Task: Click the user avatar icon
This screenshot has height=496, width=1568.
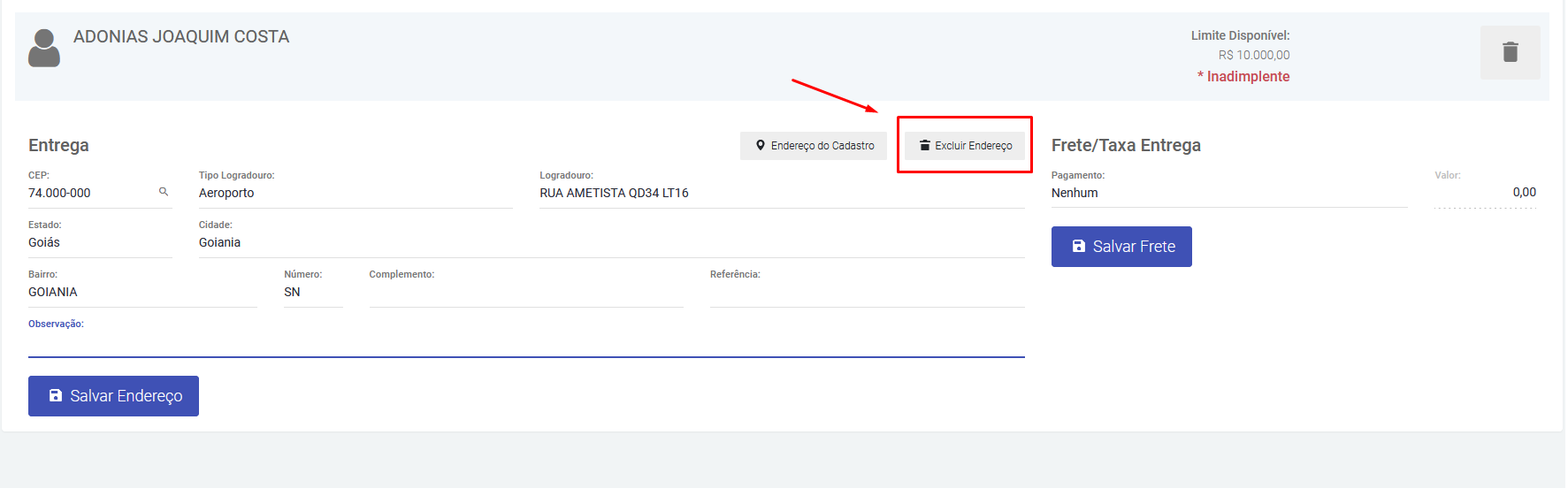Action: tap(44, 49)
